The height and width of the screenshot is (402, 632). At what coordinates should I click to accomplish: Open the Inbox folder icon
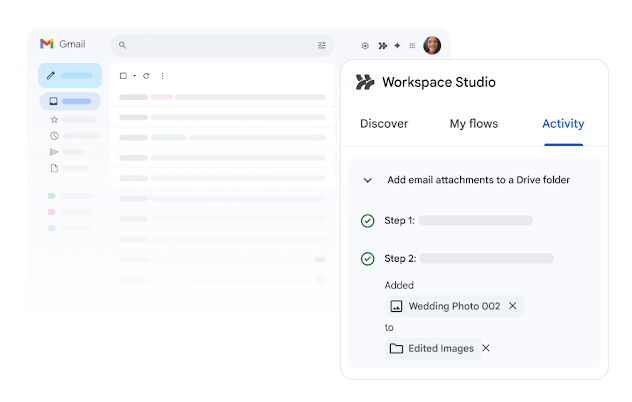(54, 101)
